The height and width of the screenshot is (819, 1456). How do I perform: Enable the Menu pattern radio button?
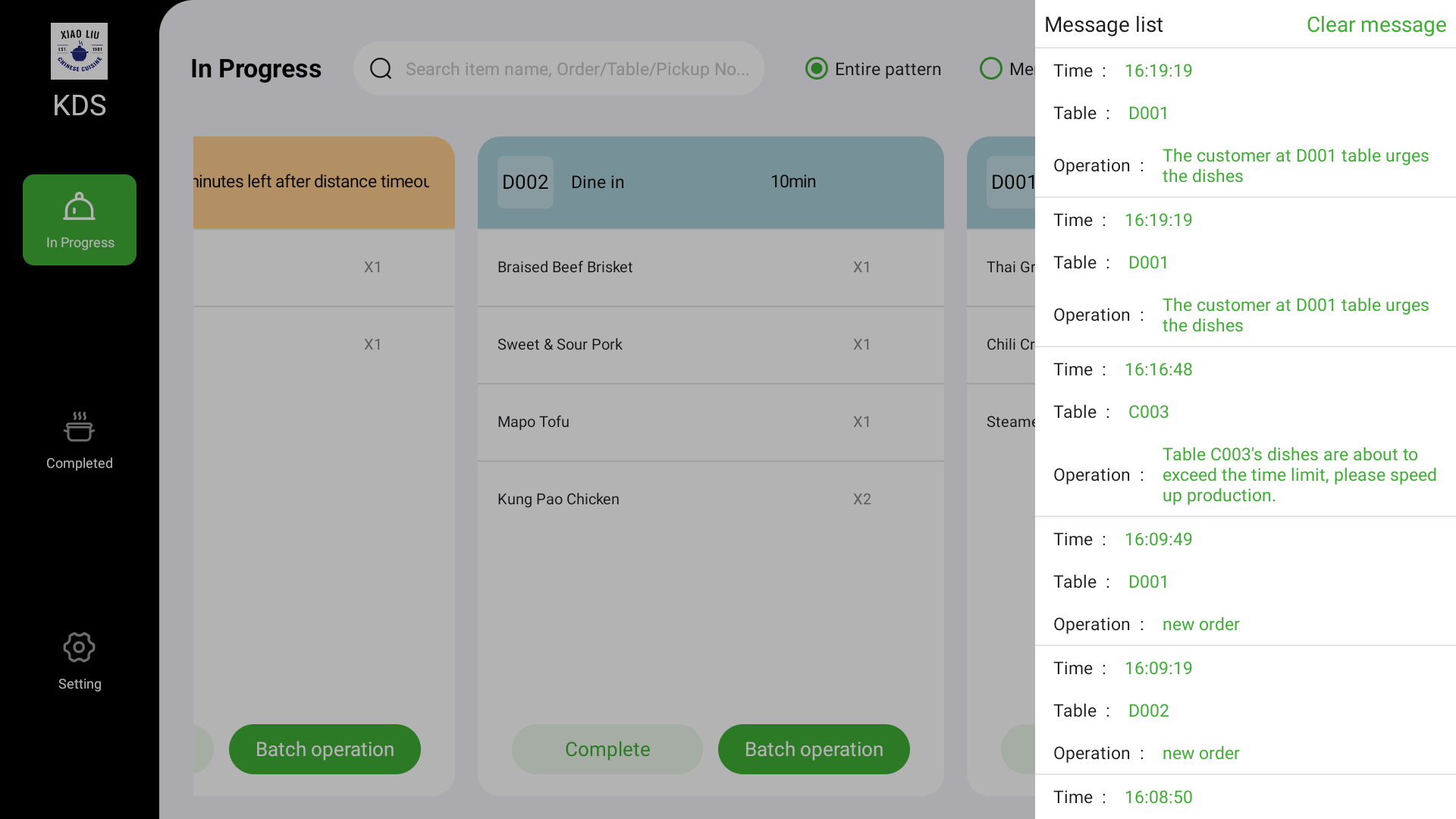pos(990,68)
